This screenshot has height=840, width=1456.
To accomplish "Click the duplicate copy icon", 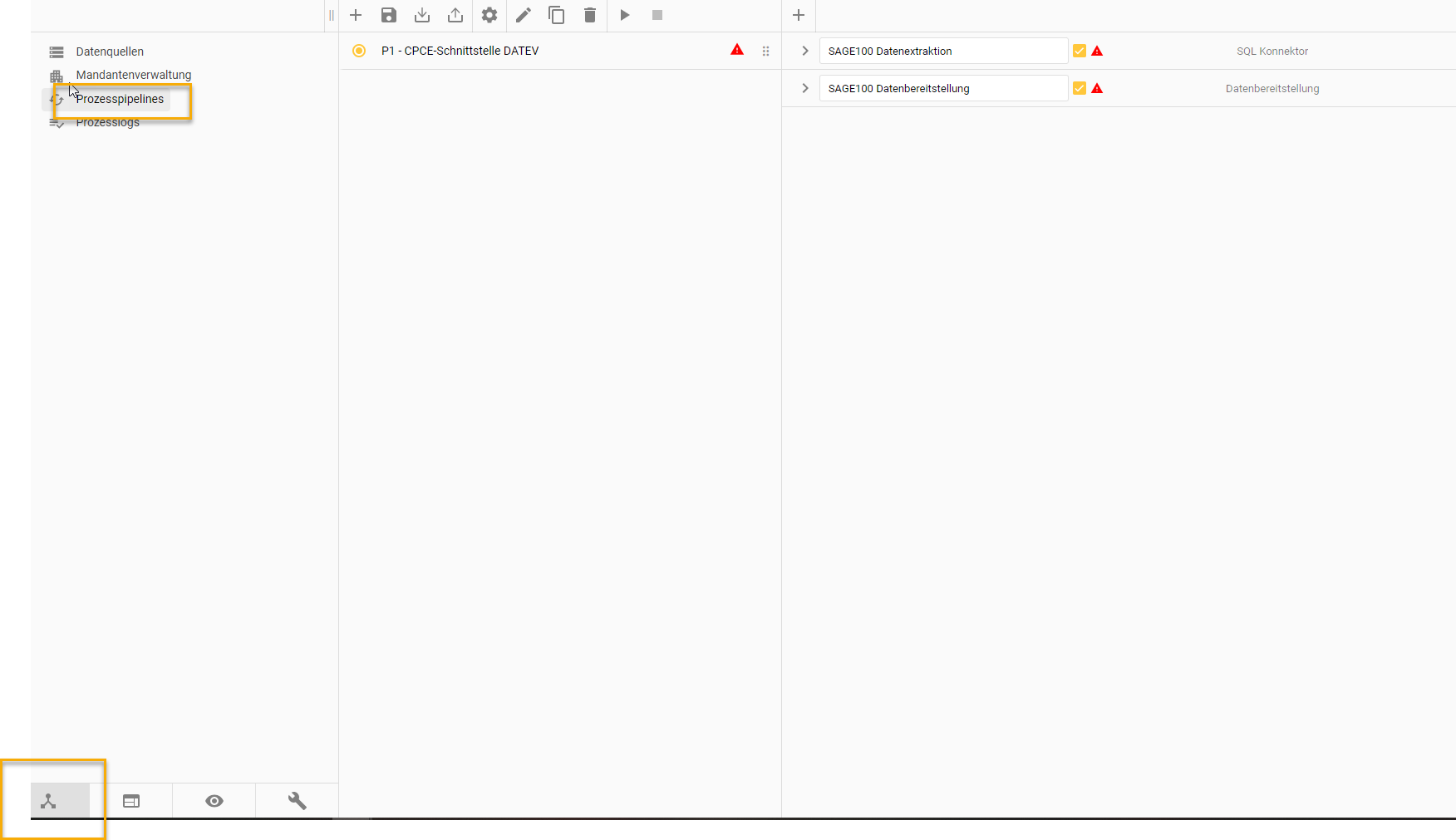I will pyautogui.click(x=557, y=15).
